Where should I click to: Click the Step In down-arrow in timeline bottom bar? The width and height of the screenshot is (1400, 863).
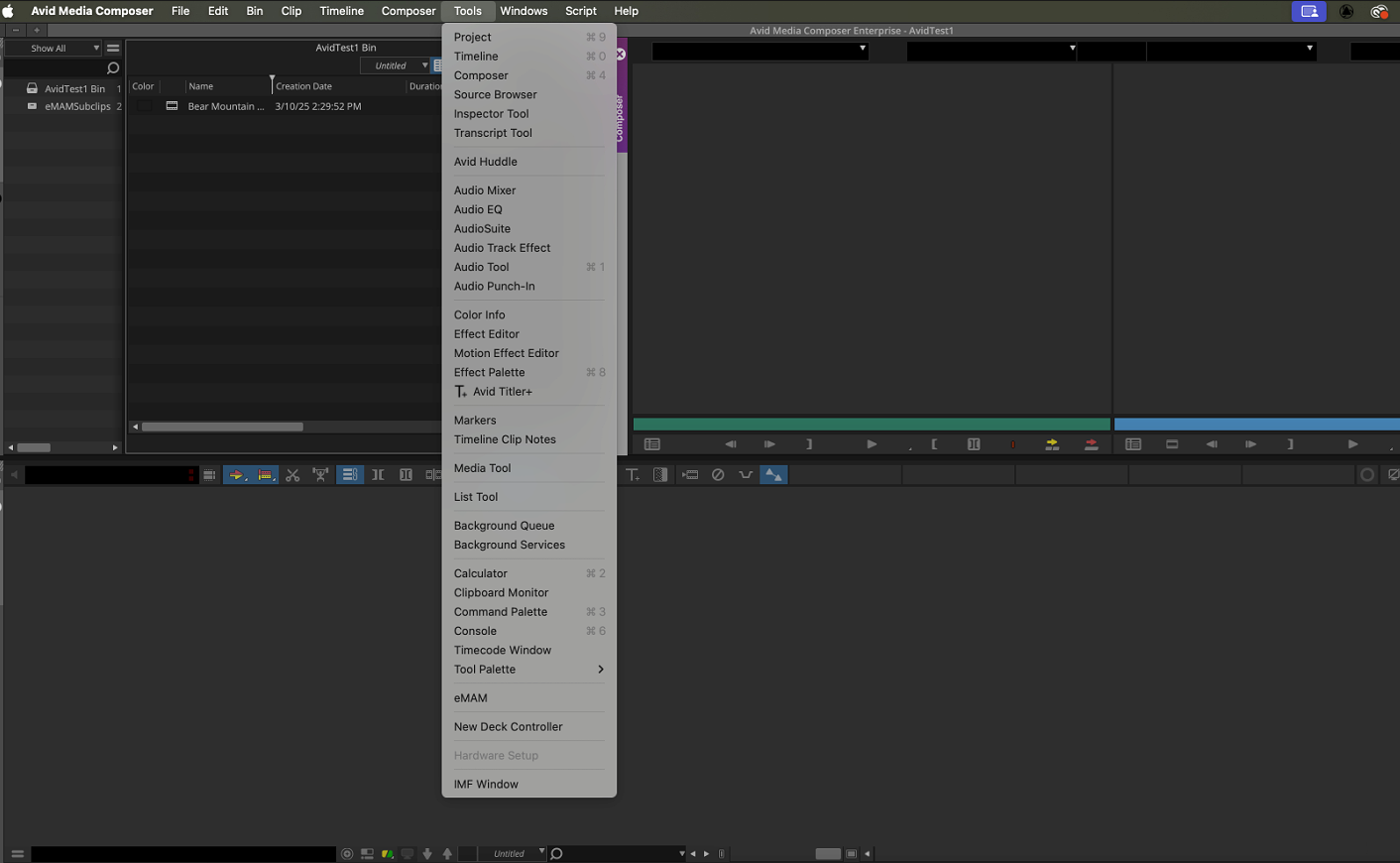pyautogui.click(x=427, y=853)
